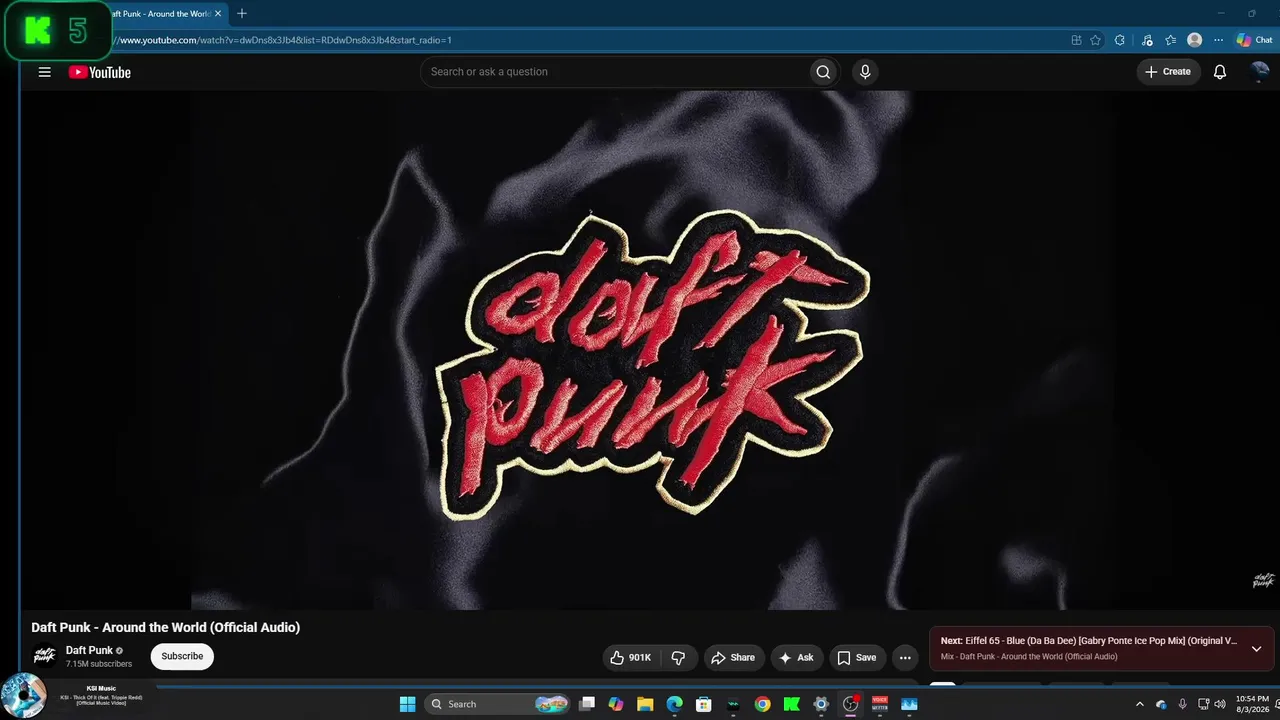Click the Ask button under the video

click(x=797, y=658)
